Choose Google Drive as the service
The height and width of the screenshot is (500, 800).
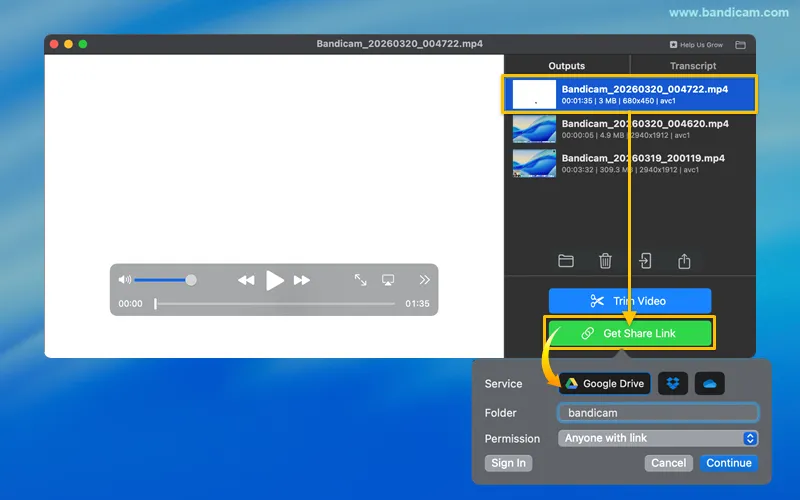(x=605, y=384)
